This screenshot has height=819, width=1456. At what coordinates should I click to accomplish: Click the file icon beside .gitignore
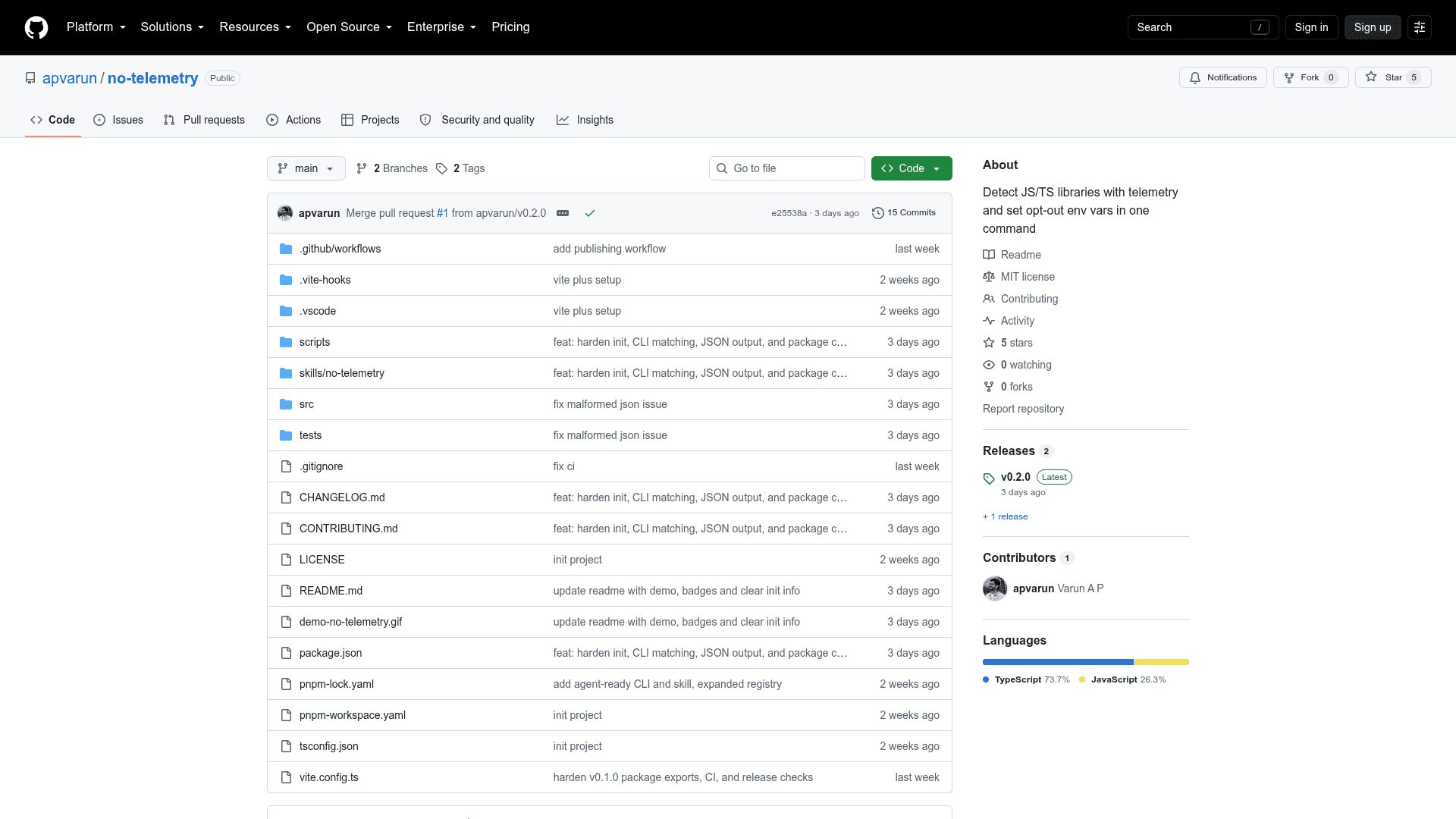click(286, 466)
